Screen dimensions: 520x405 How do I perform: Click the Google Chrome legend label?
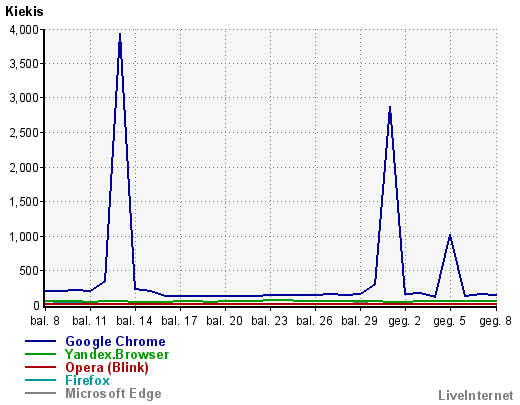click(x=115, y=342)
